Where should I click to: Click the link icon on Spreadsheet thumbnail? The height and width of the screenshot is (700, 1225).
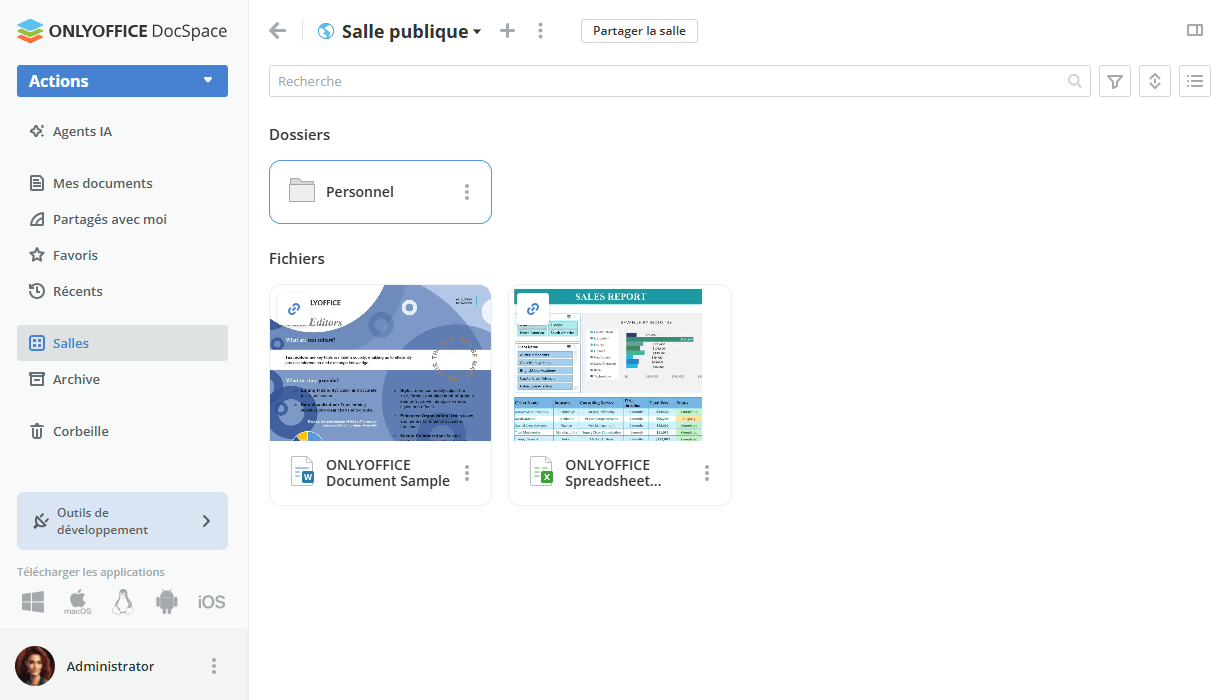(533, 309)
